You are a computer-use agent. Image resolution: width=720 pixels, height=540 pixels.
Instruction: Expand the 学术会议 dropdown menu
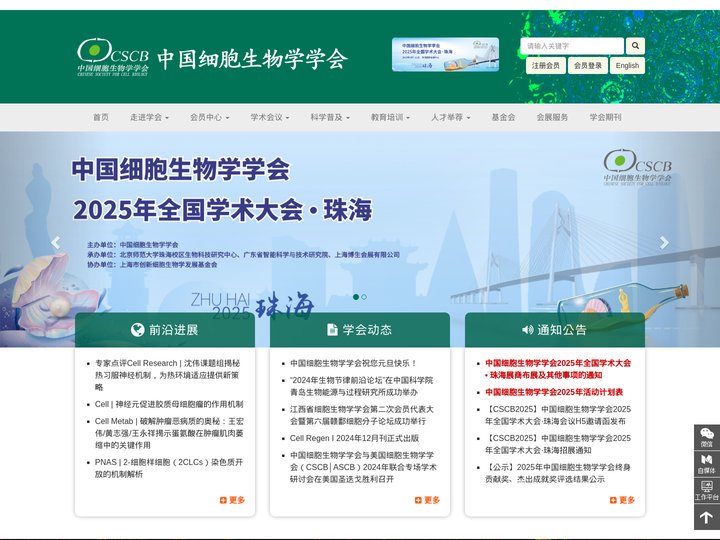coord(270,118)
